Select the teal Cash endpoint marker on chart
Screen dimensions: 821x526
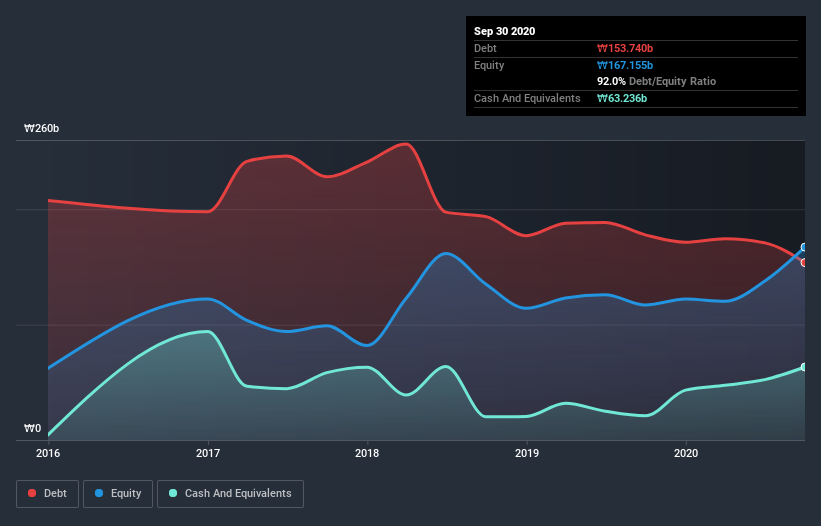pyautogui.click(x=804, y=367)
